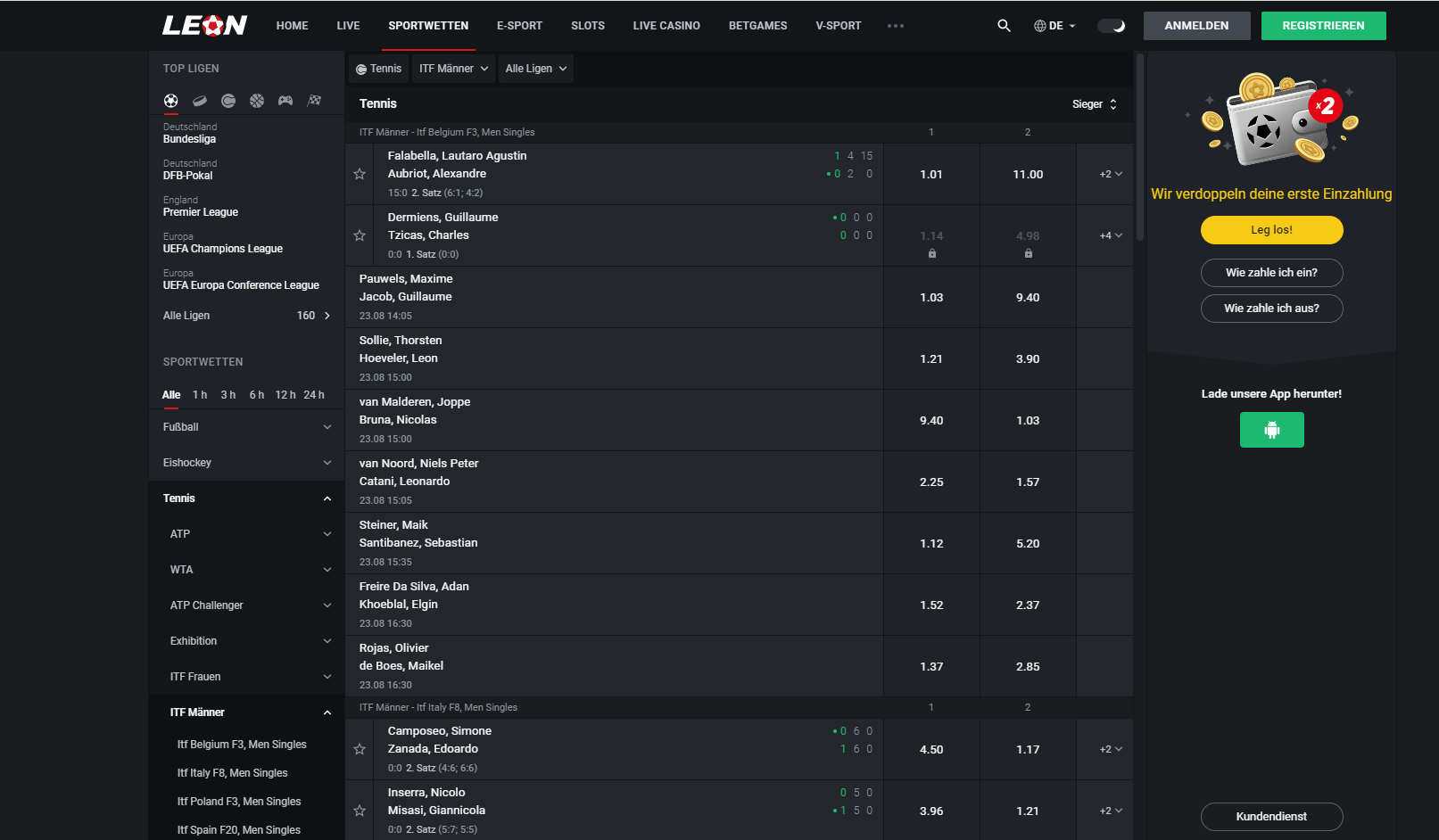1439x840 pixels.
Task: Change the Sieger market selector
Action: [x=1095, y=104]
